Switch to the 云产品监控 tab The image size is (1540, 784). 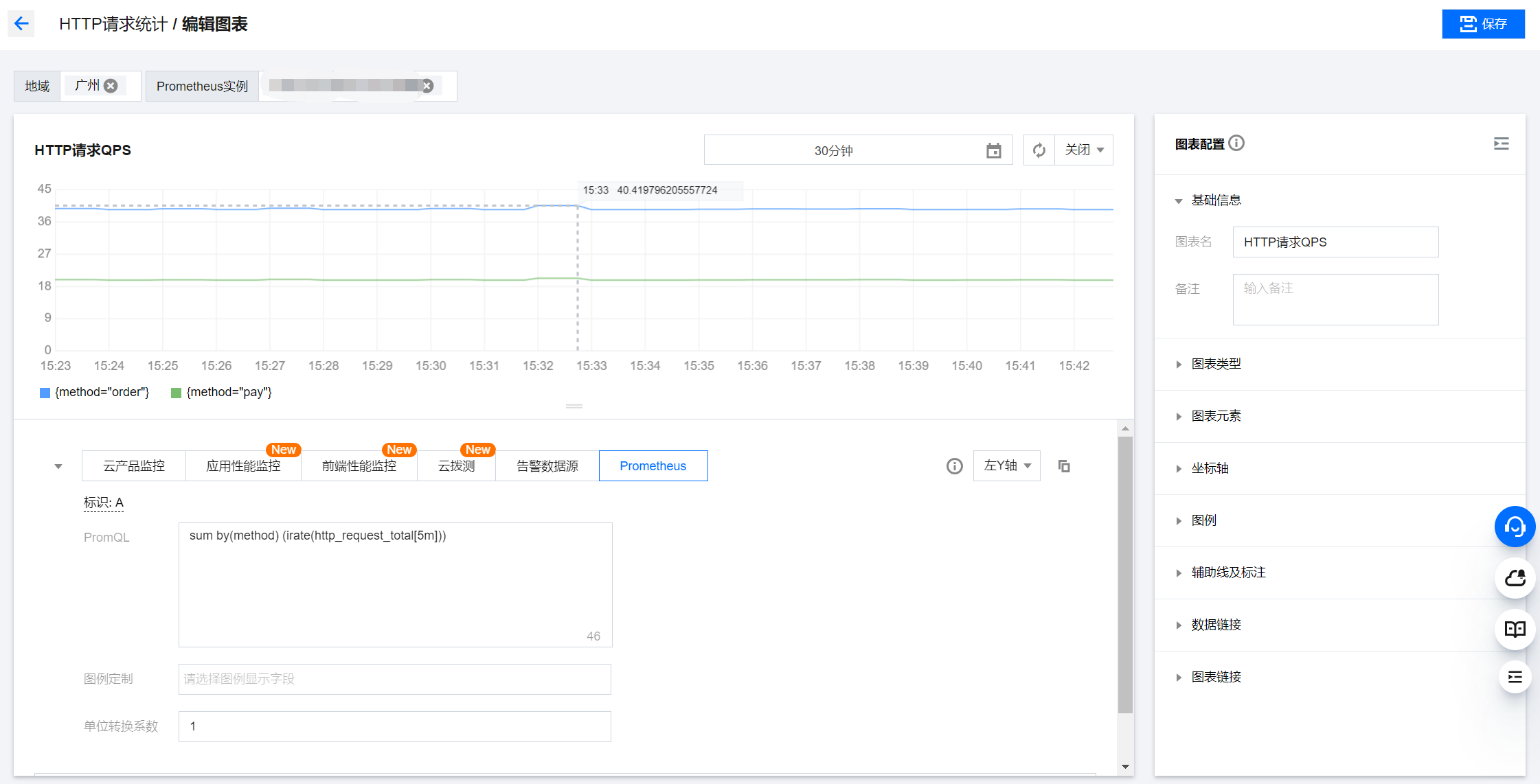click(x=134, y=466)
